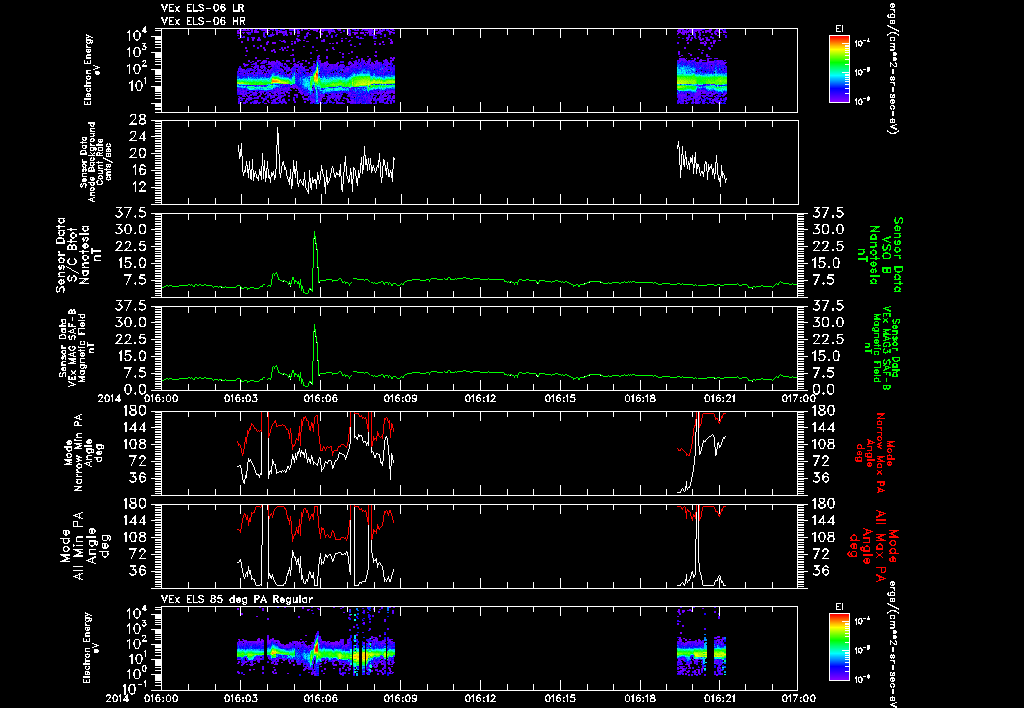Click the Btot magnetic field spike near 016:06

315,255
